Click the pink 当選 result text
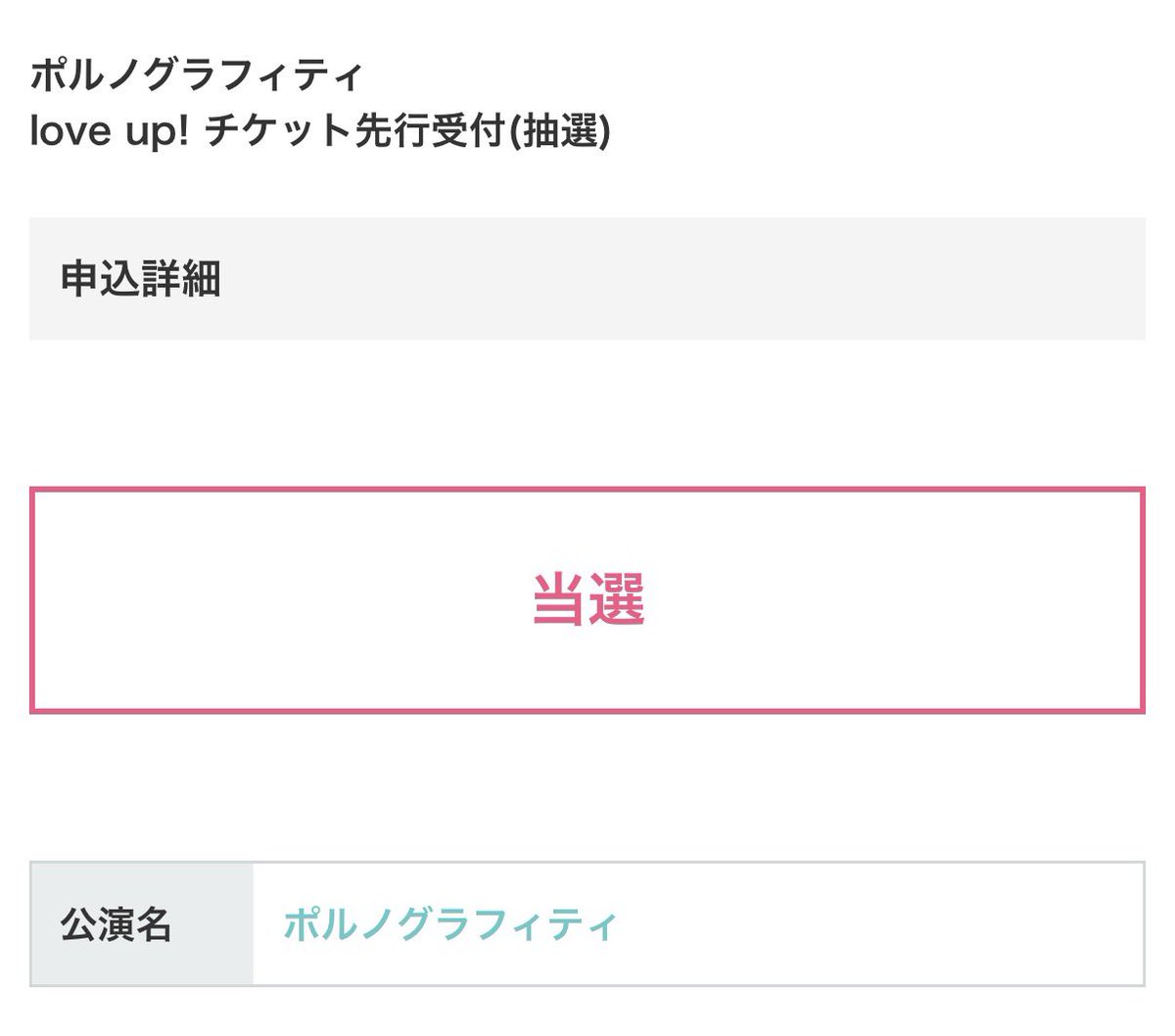The width and height of the screenshot is (1175, 1036). coord(588,599)
